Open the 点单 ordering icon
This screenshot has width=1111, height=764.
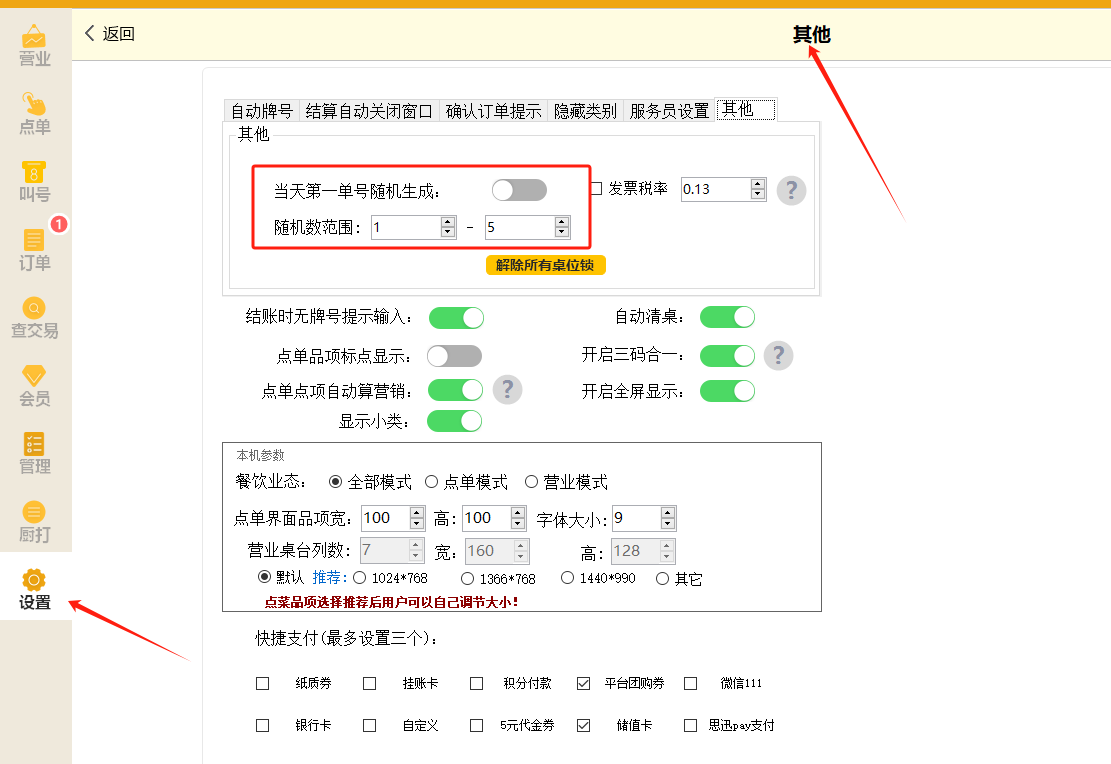click(x=35, y=113)
